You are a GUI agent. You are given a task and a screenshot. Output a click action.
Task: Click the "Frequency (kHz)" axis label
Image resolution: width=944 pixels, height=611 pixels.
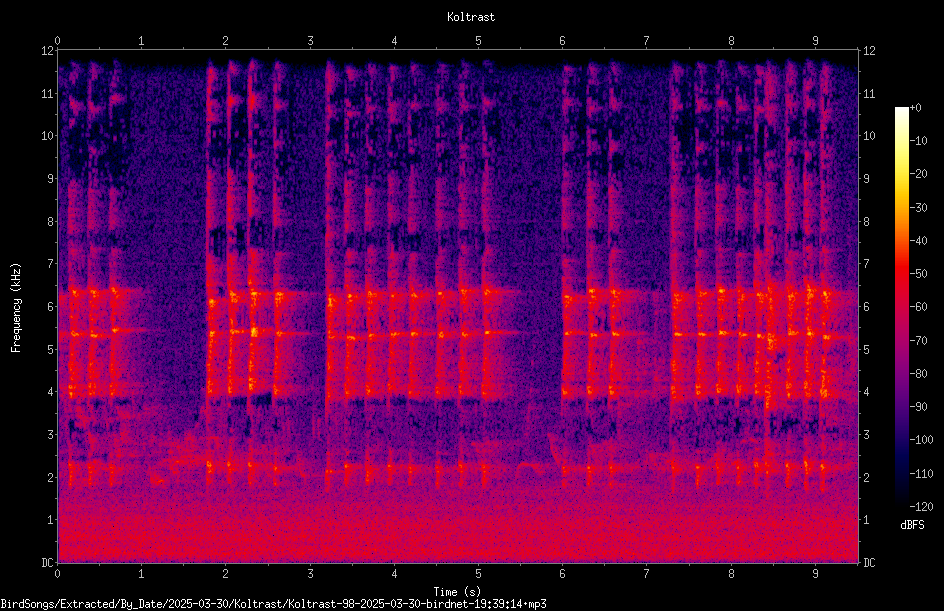coord(16,308)
